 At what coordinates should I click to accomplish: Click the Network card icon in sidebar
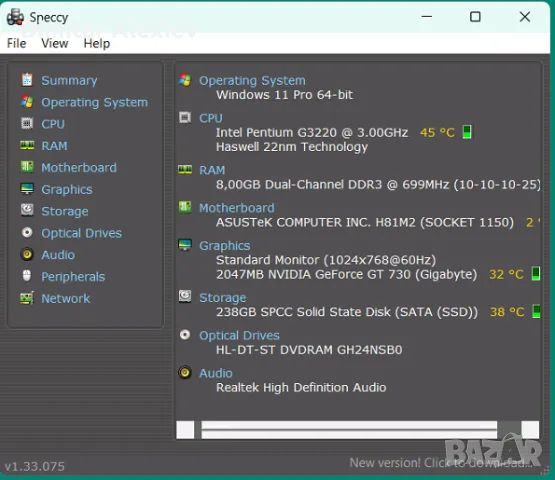27,298
